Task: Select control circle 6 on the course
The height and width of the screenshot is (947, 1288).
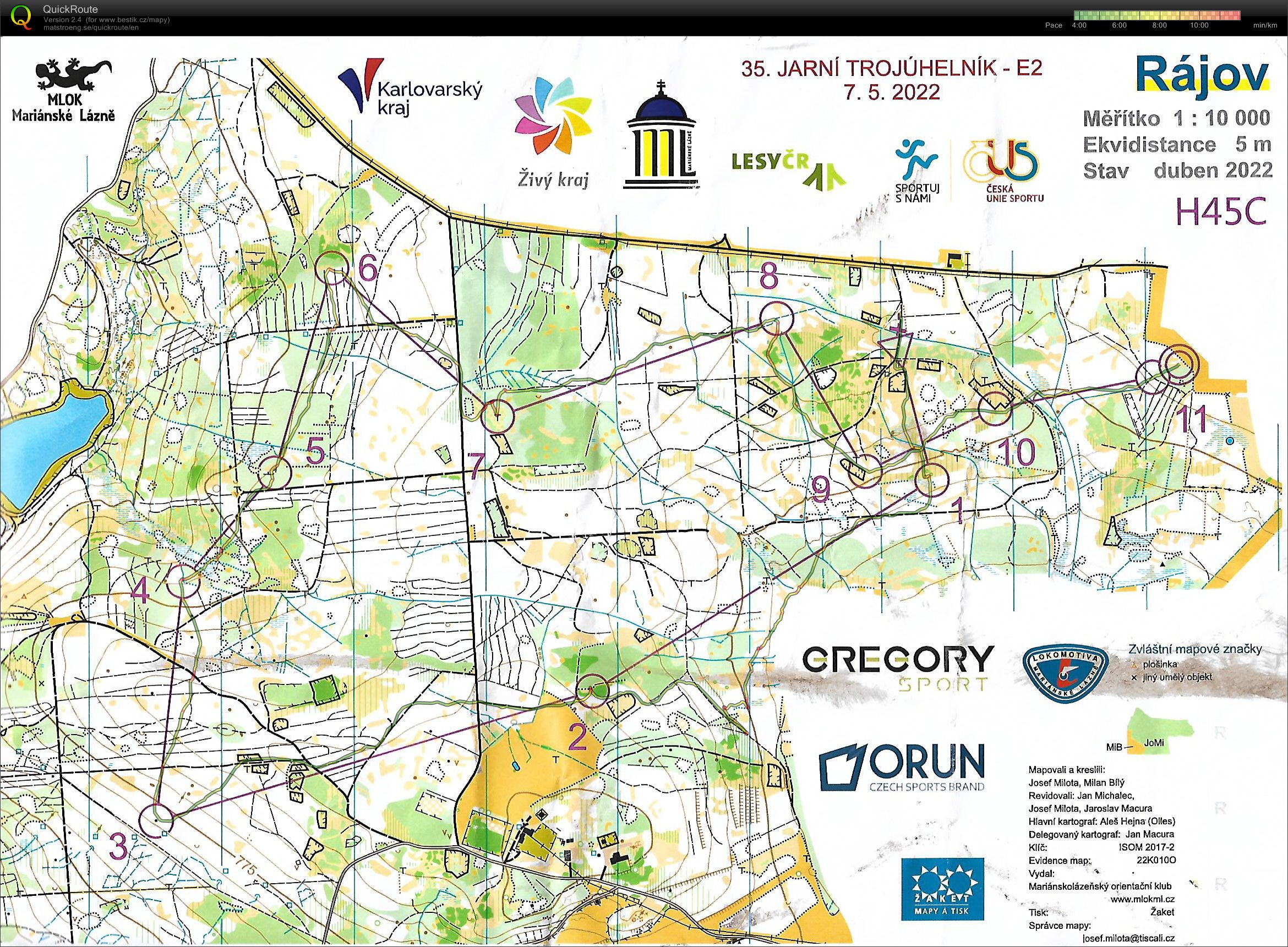Action: tap(332, 269)
